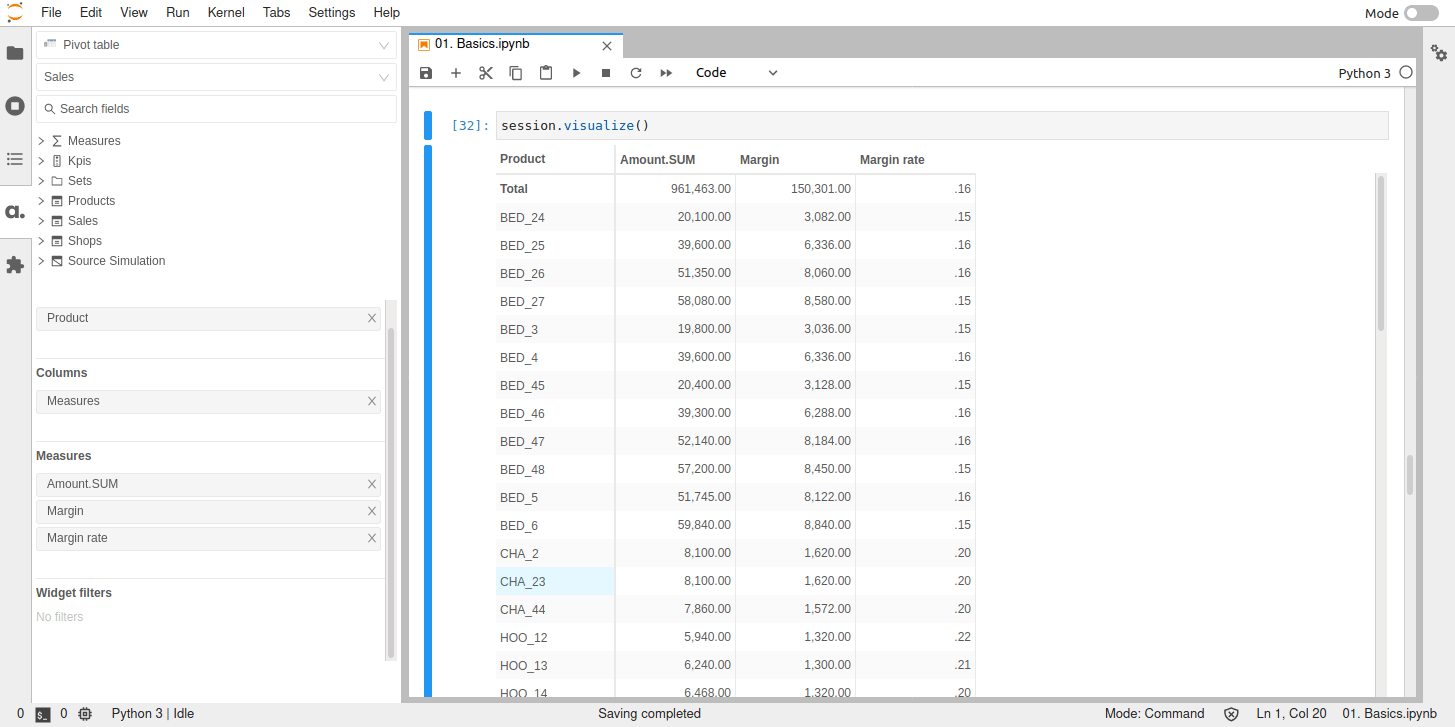
Task: Insert a cell below with plus icon
Action: coord(456,73)
